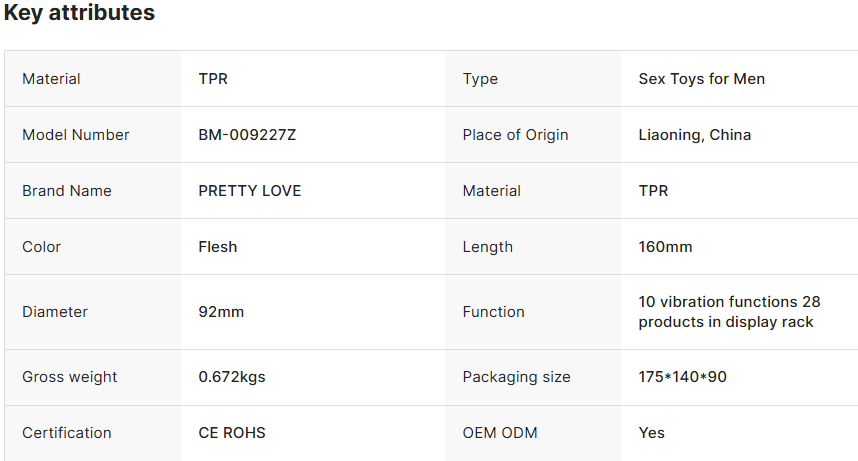
Task: Click the Key attributes heading
Action: [79, 14]
